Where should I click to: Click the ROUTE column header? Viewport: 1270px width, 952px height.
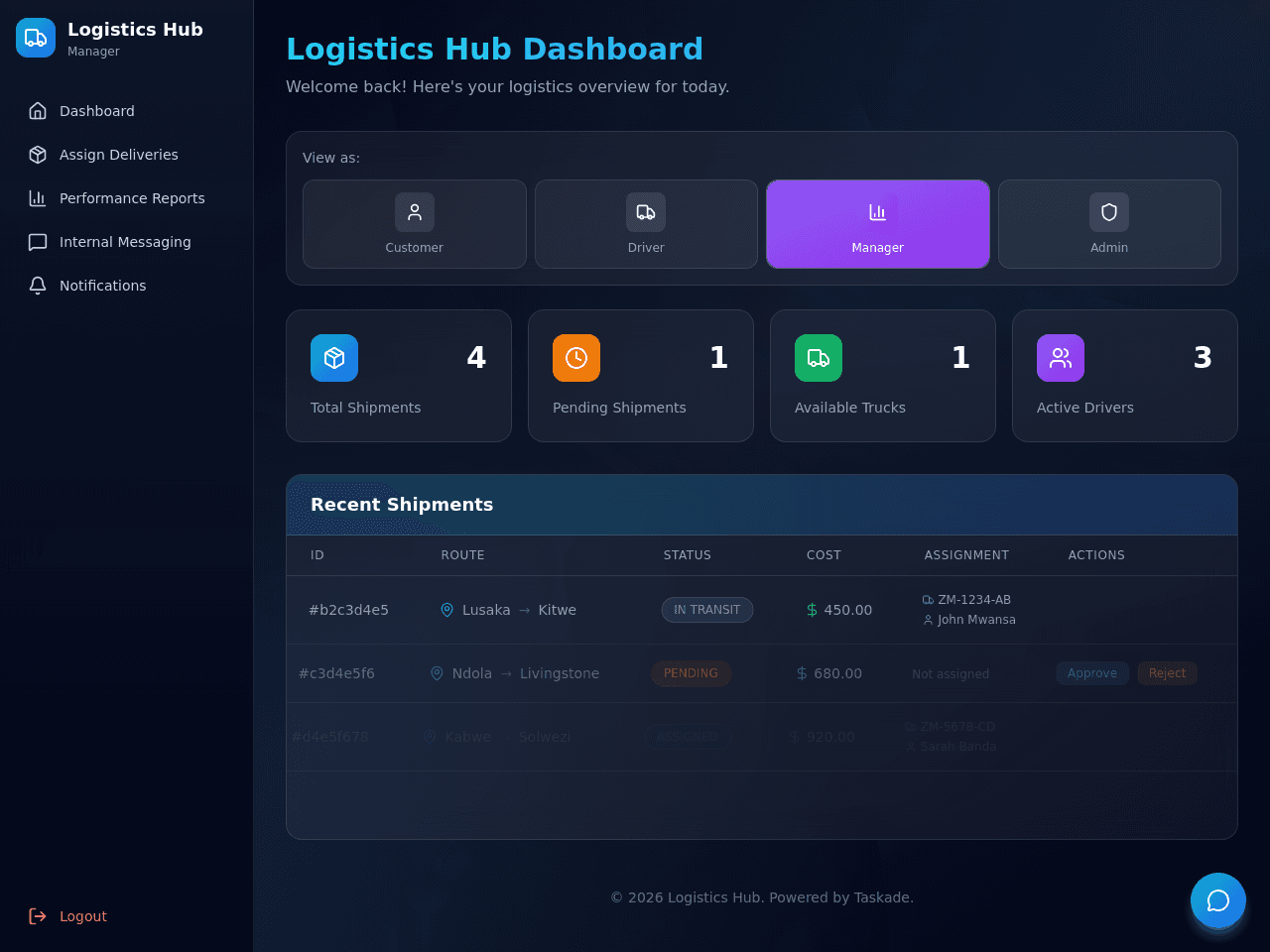click(x=463, y=555)
